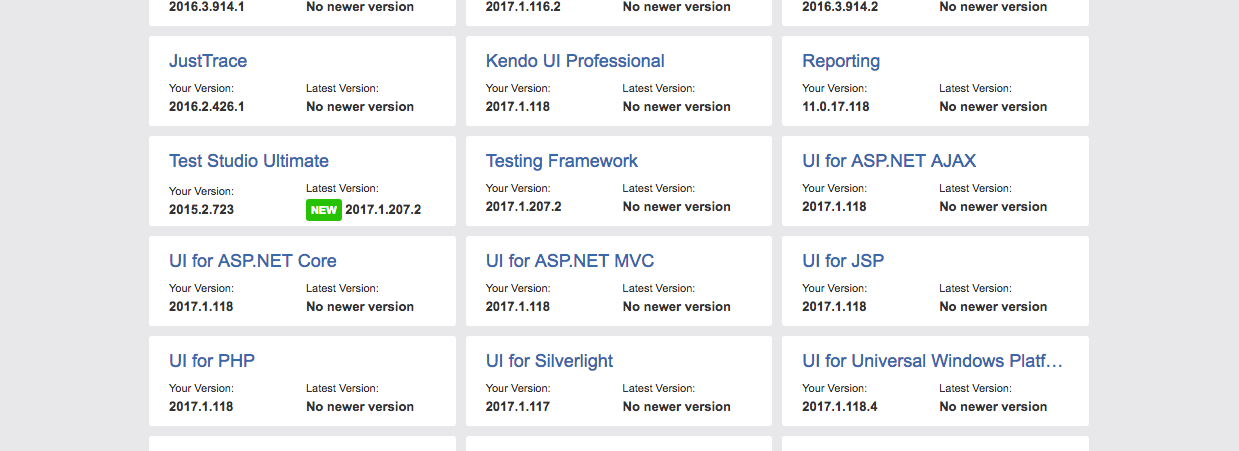1239x451 pixels.
Task: Open the JustTrace product link
Action: [x=208, y=61]
